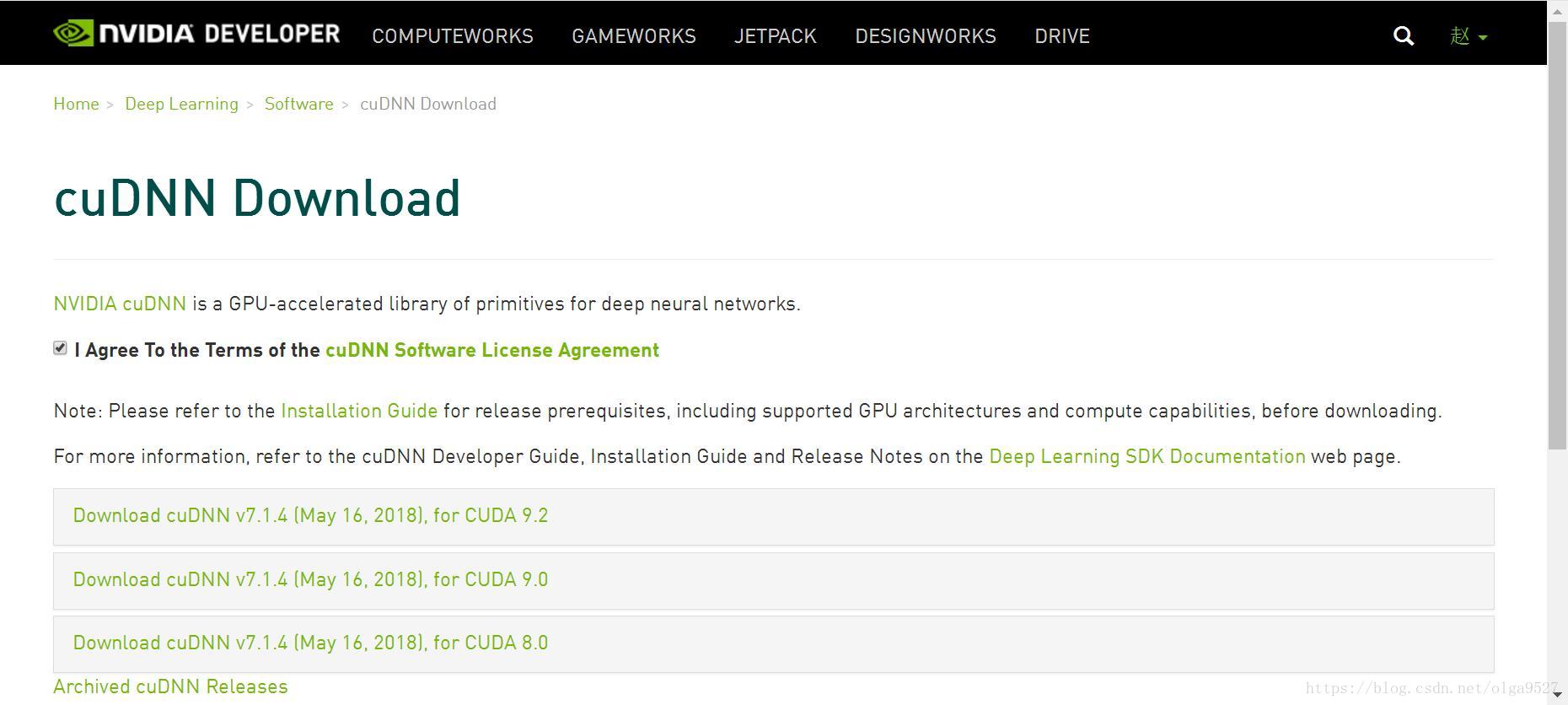Uncheck the license agreement checkbox
The image size is (1568, 705).
tap(60, 348)
